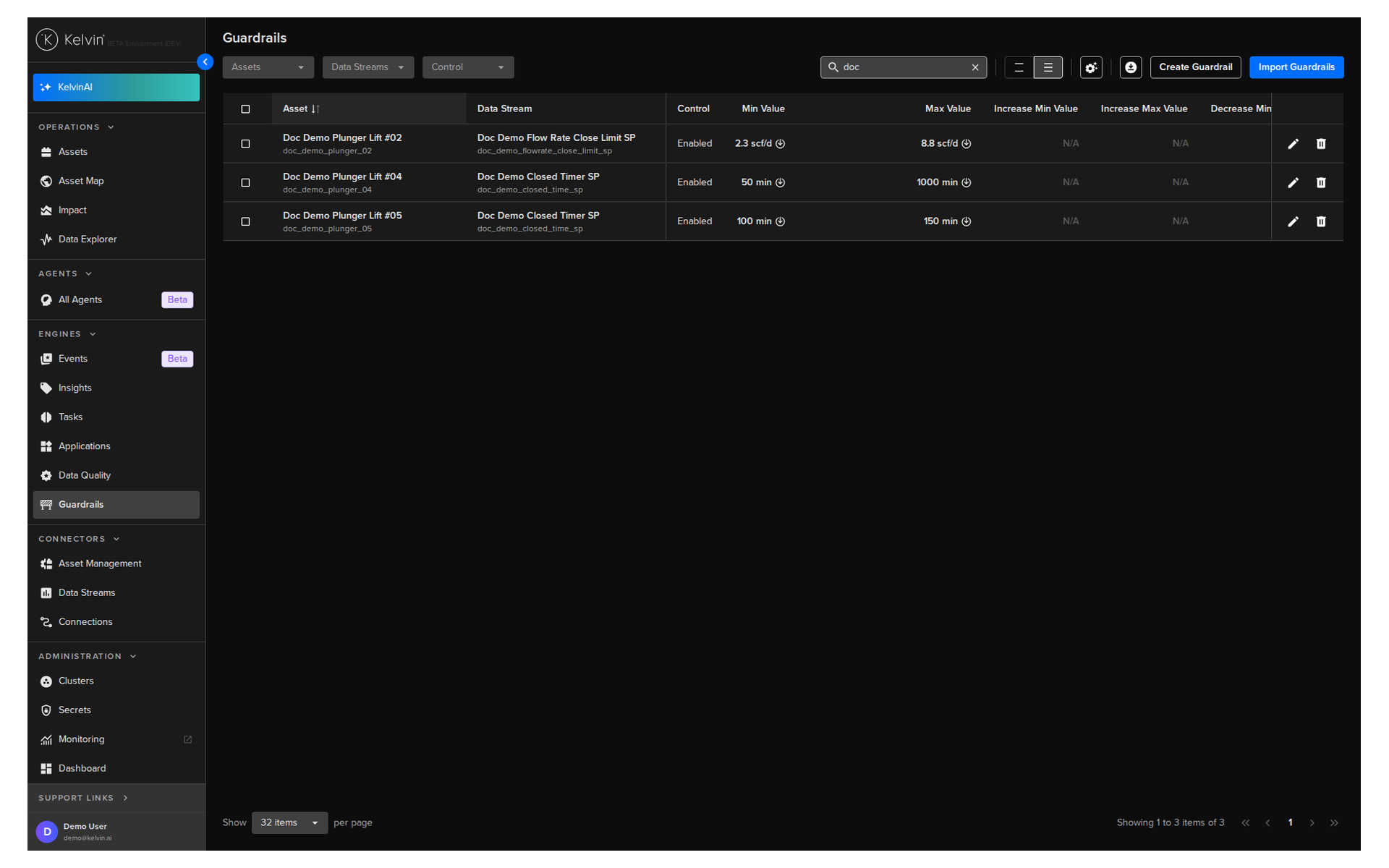Sort table by the Asset column arrows
Screen dimensions: 1389x868
pos(315,109)
